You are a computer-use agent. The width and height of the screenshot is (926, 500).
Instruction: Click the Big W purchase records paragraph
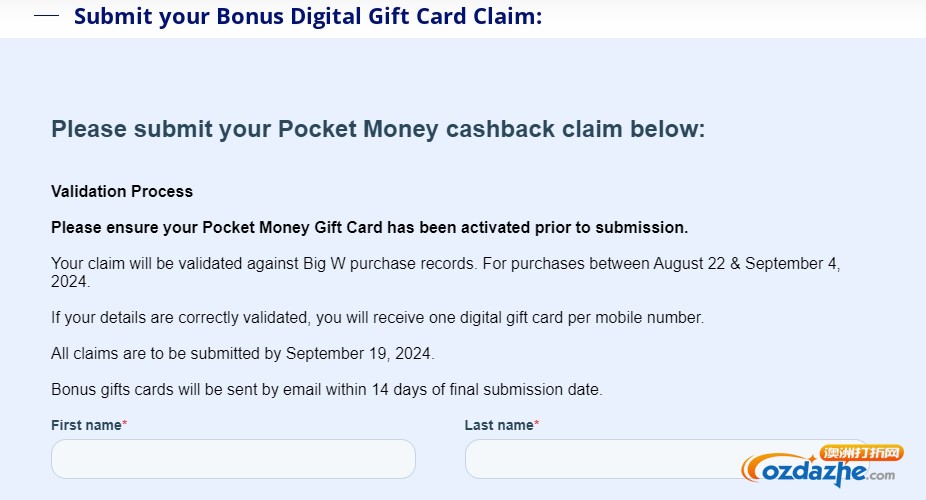tap(445, 272)
